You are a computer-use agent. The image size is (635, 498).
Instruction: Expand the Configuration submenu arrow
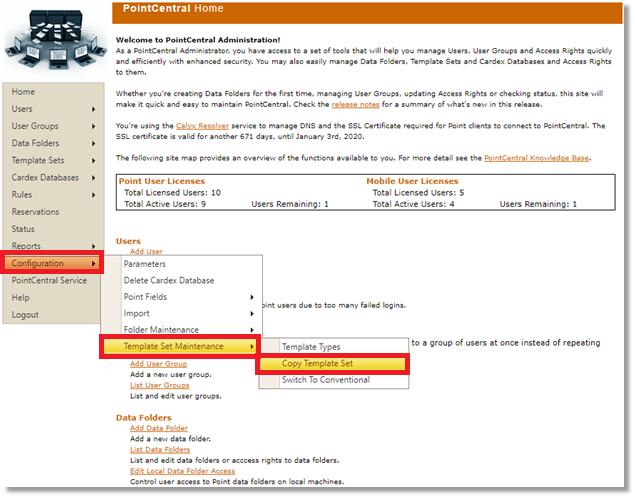[94, 264]
